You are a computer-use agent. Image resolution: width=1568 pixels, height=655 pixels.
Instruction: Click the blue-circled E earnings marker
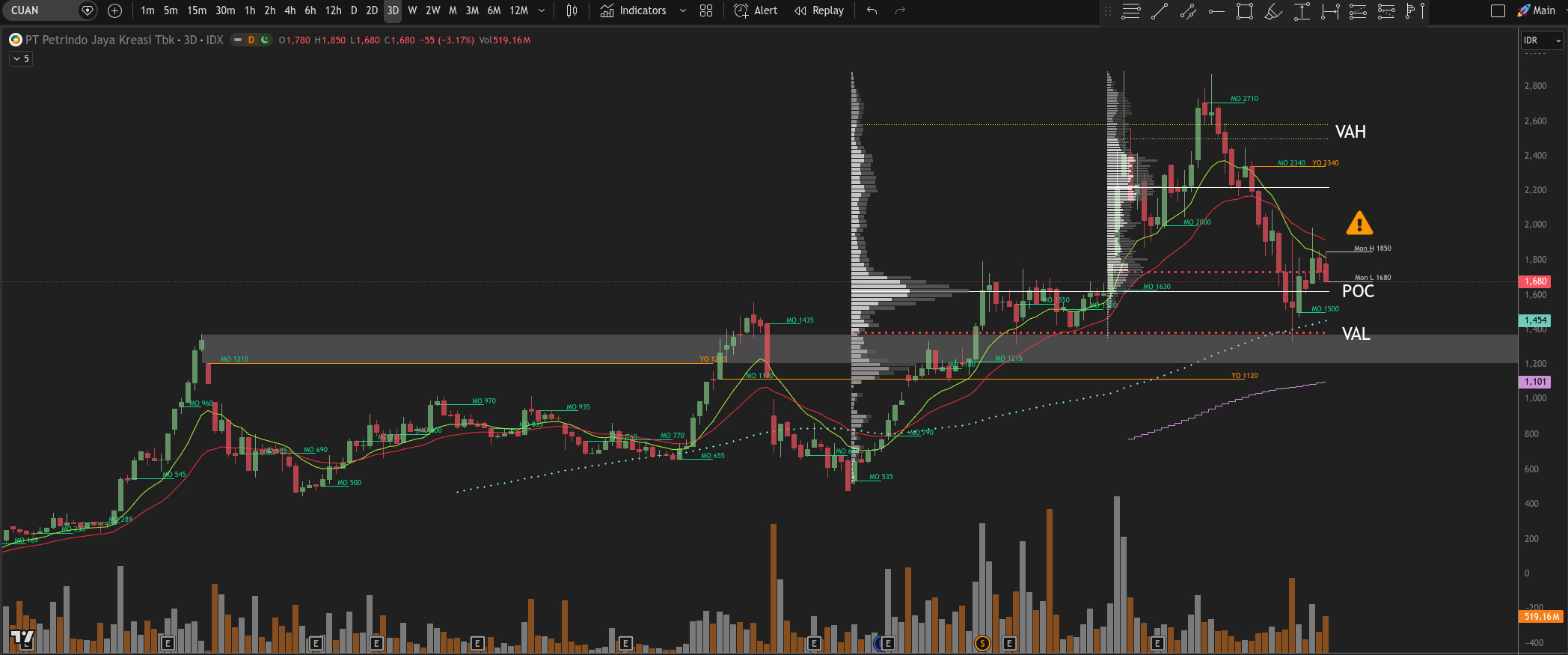tap(886, 643)
